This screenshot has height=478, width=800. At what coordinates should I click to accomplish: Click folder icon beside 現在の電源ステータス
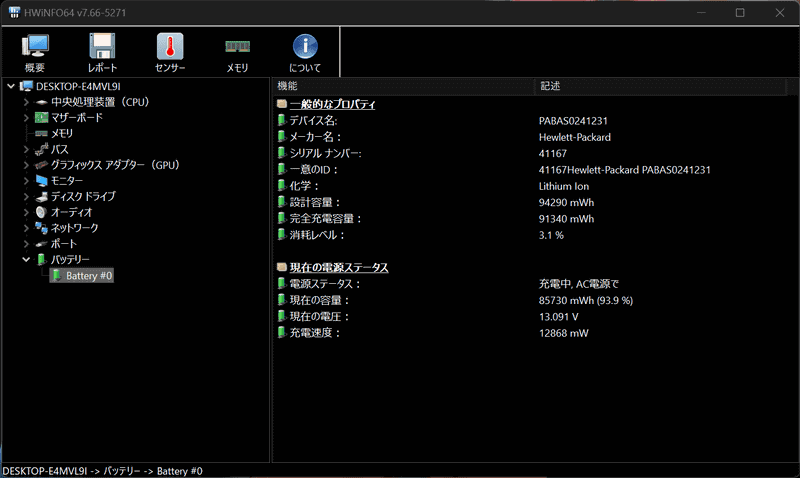point(282,267)
